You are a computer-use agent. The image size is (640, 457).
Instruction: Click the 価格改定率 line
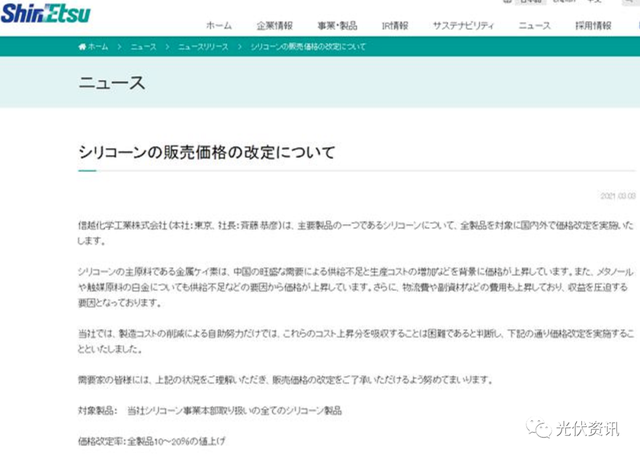pos(151,441)
